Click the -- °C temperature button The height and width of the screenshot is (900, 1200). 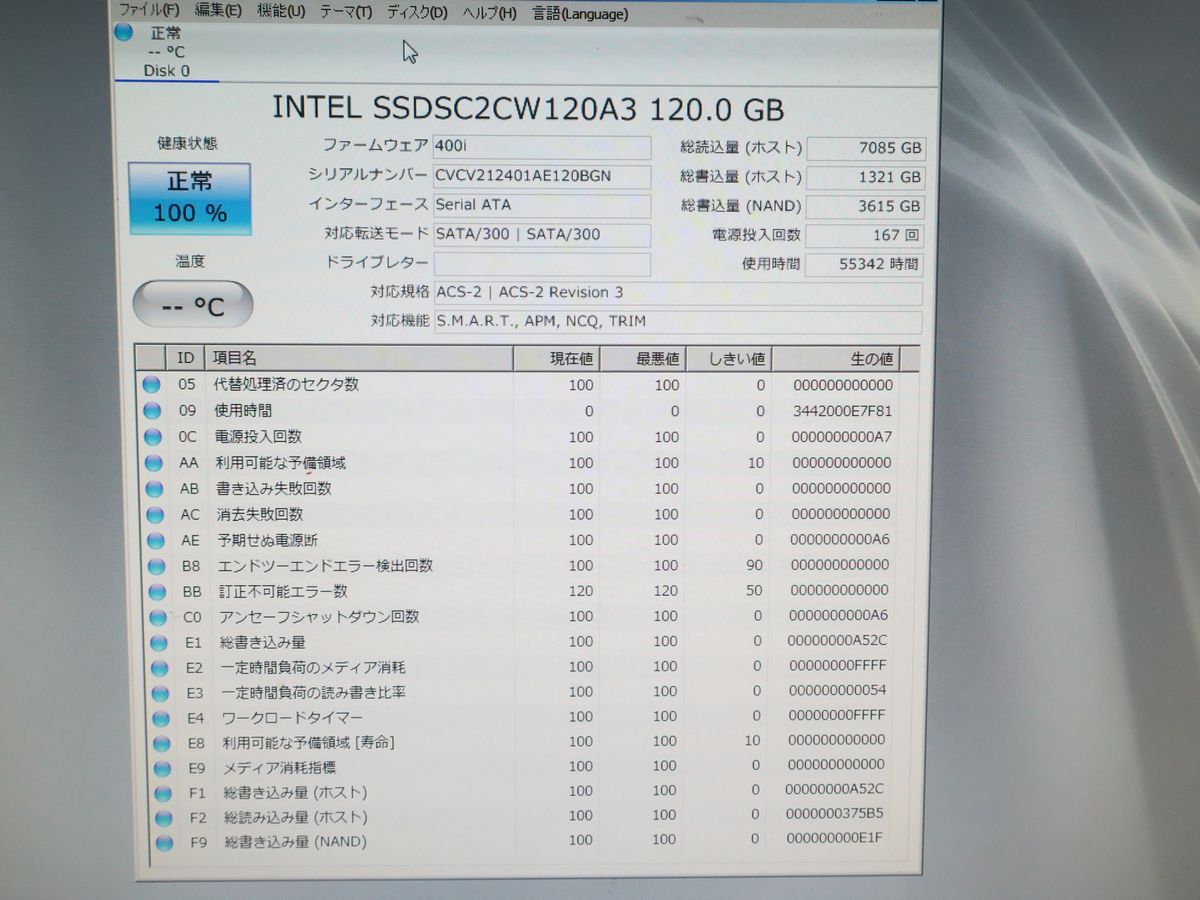pyautogui.click(x=192, y=304)
